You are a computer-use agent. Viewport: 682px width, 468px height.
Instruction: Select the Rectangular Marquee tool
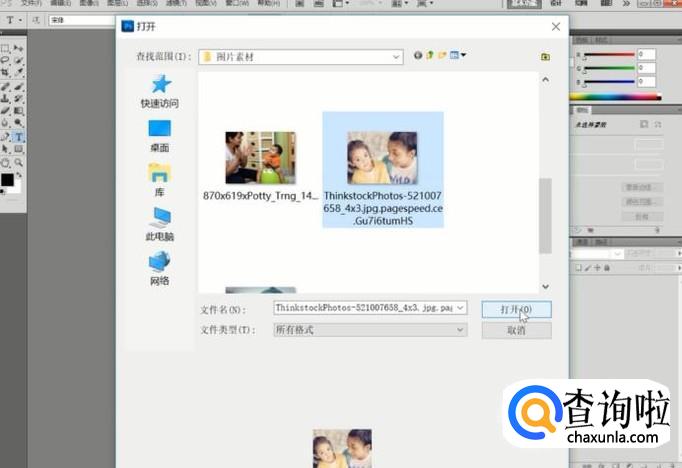pos(5,48)
